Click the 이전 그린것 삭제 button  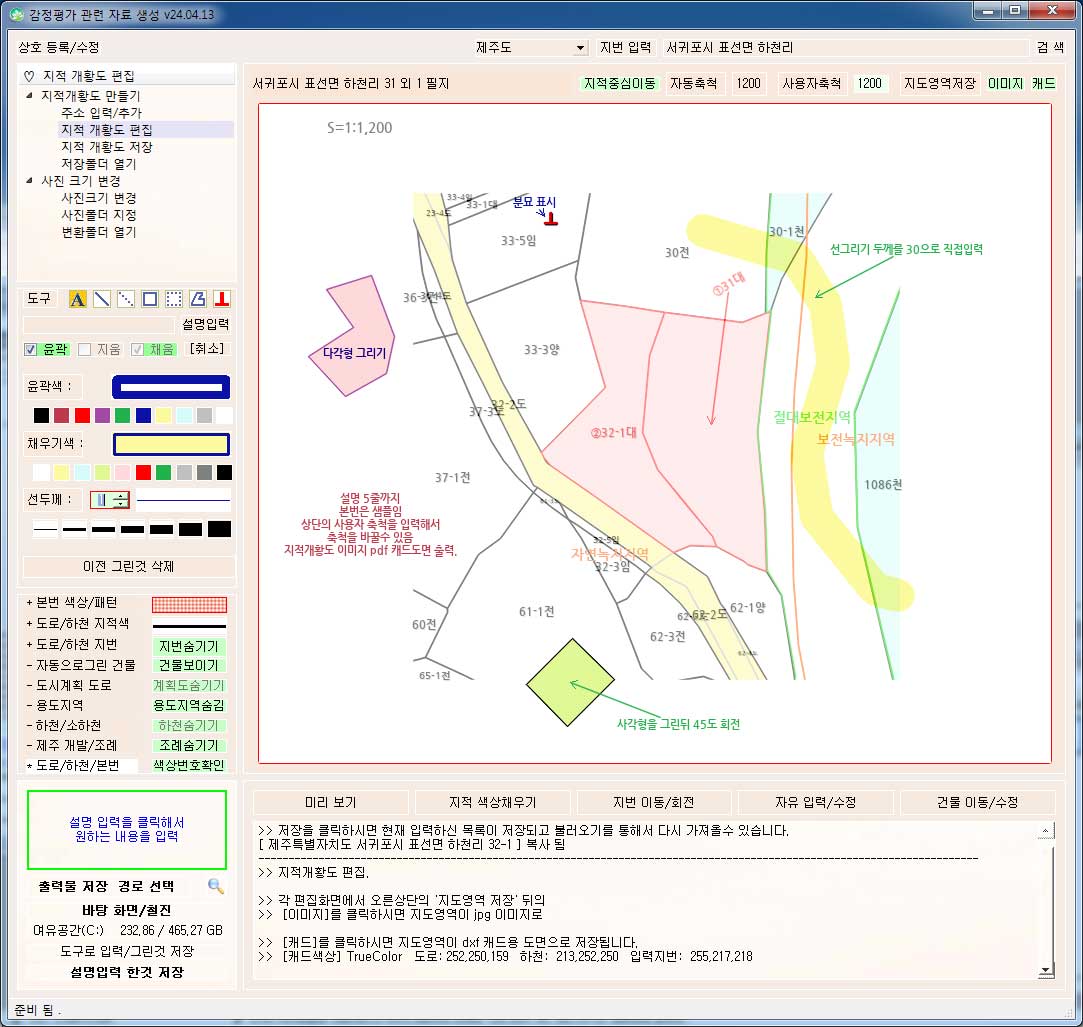pyautogui.click(x=128, y=566)
